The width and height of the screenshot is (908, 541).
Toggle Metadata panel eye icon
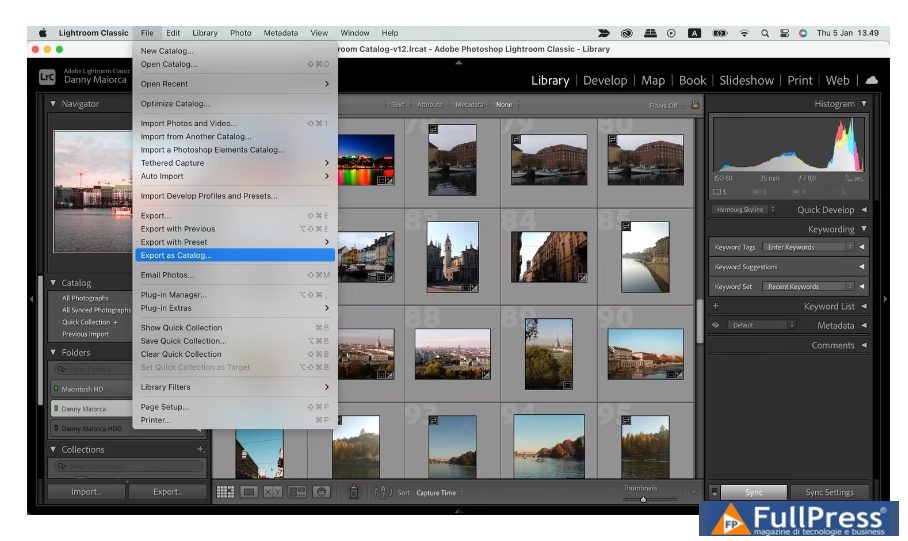coord(716,325)
